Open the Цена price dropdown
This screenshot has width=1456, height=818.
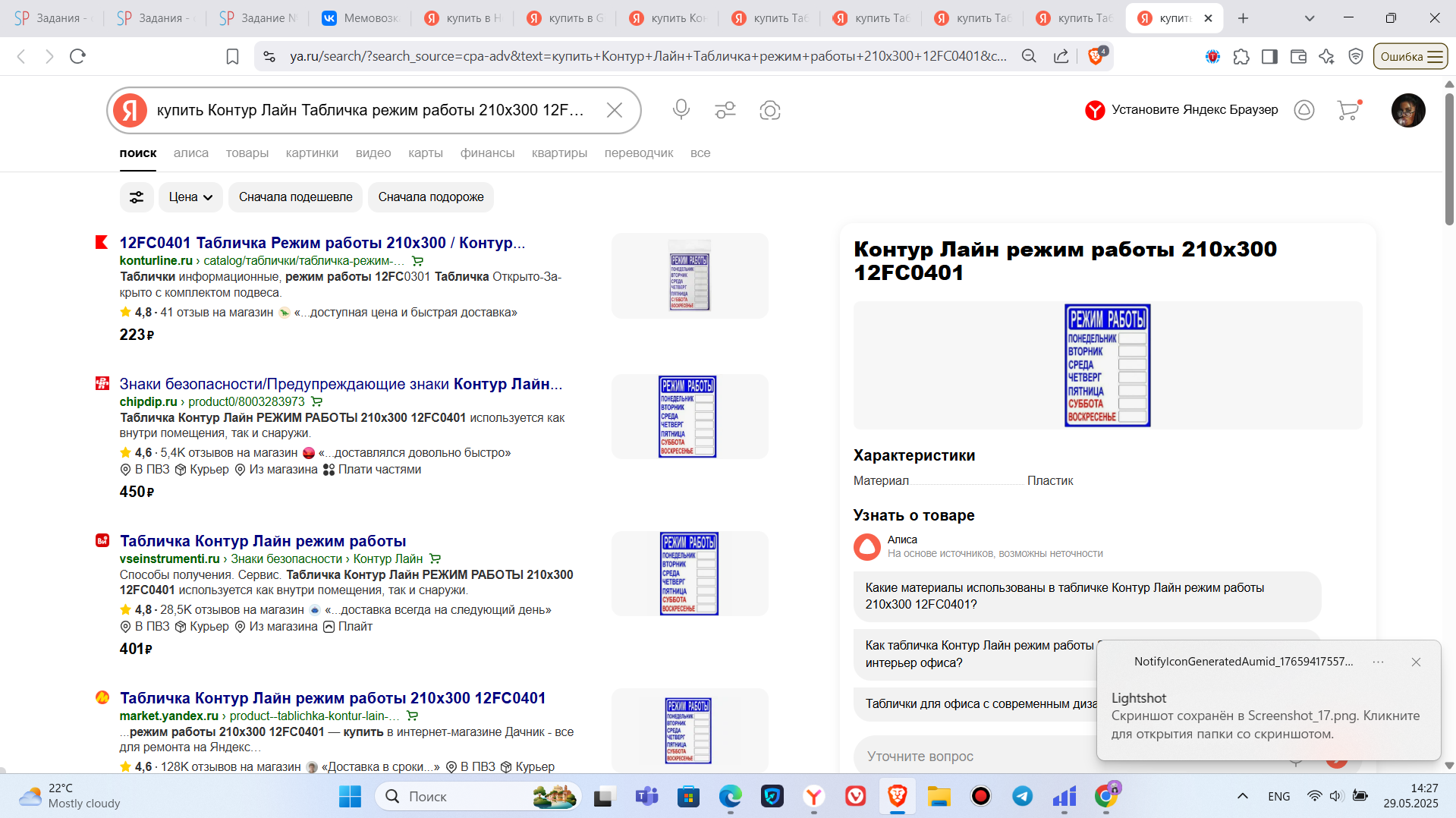pyautogui.click(x=190, y=197)
